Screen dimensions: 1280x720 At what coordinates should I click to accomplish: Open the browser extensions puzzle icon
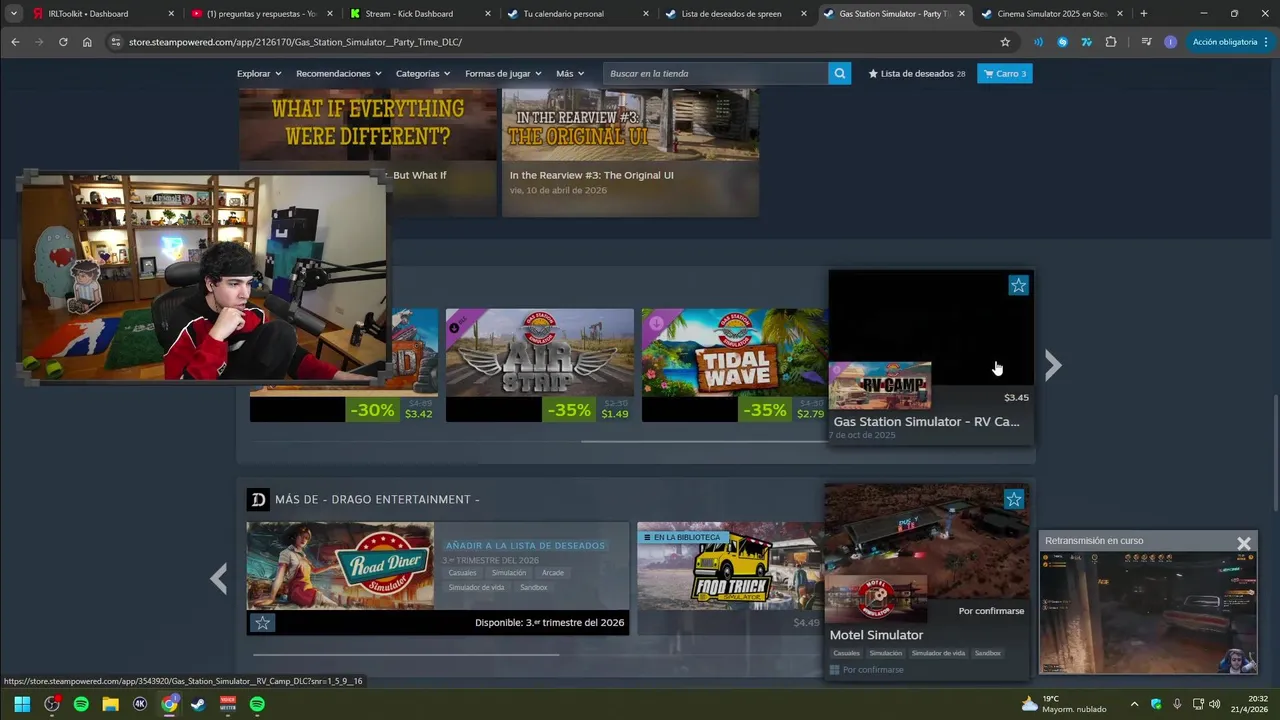point(1111,42)
